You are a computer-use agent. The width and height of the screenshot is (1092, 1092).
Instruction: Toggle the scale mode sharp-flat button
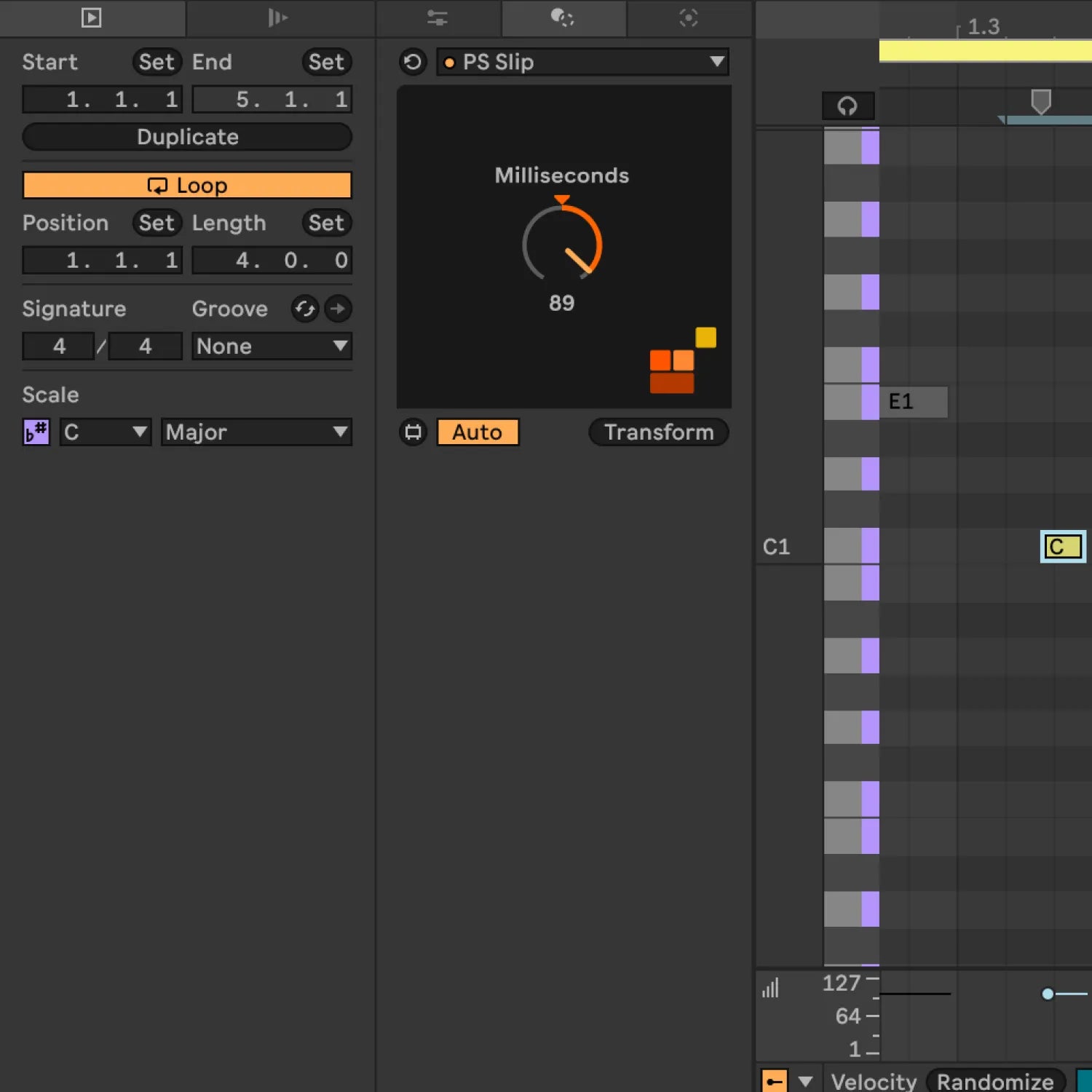click(36, 432)
